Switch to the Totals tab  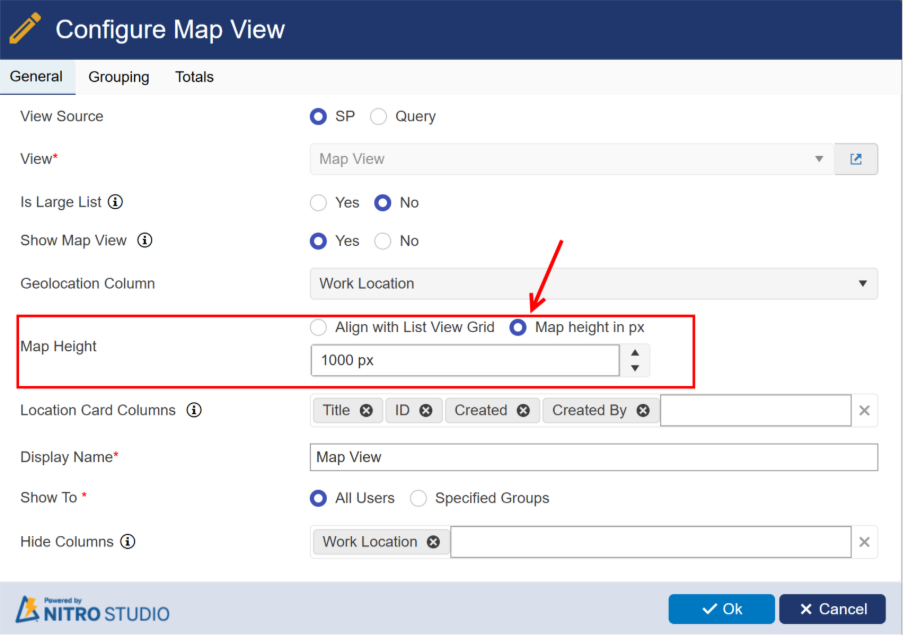194,77
